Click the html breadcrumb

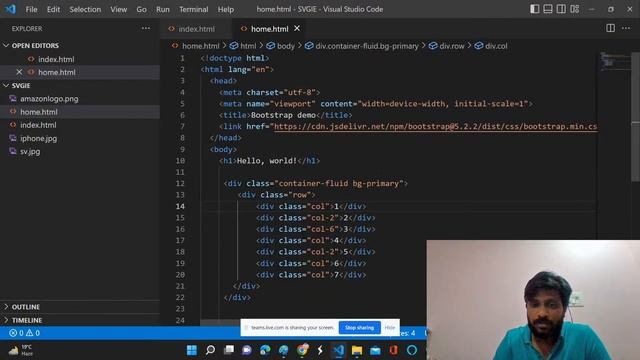[248, 46]
